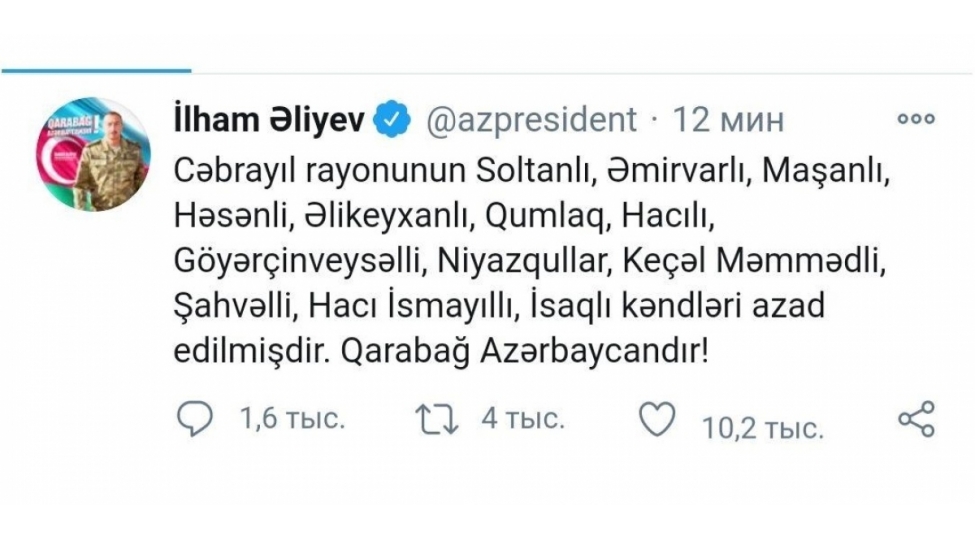Open the three-dot more options menu
The image size is (975, 540).
tap(914, 119)
